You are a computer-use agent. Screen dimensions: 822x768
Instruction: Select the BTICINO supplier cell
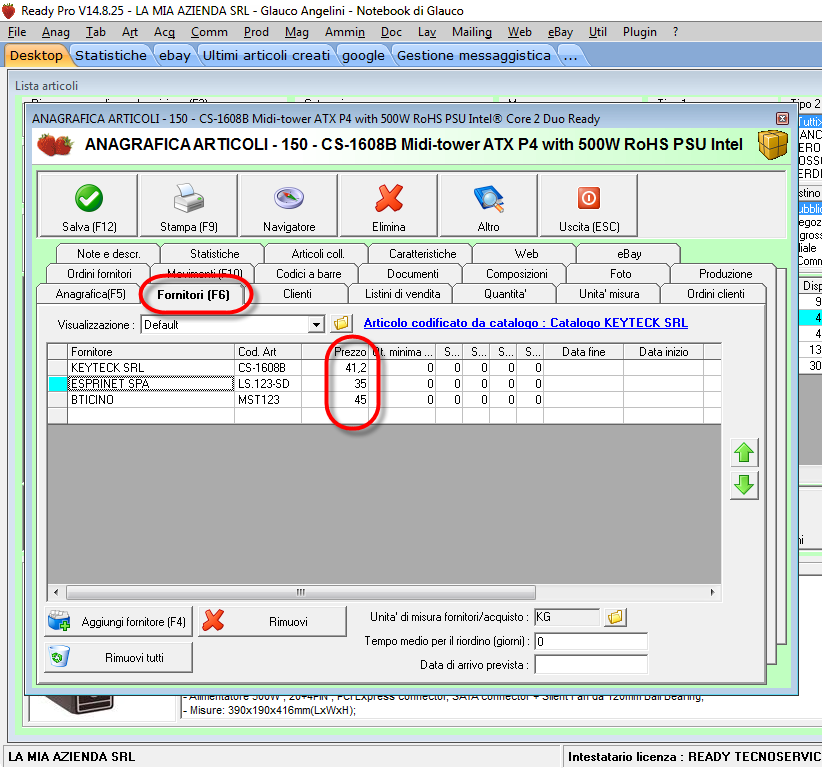point(151,399)
